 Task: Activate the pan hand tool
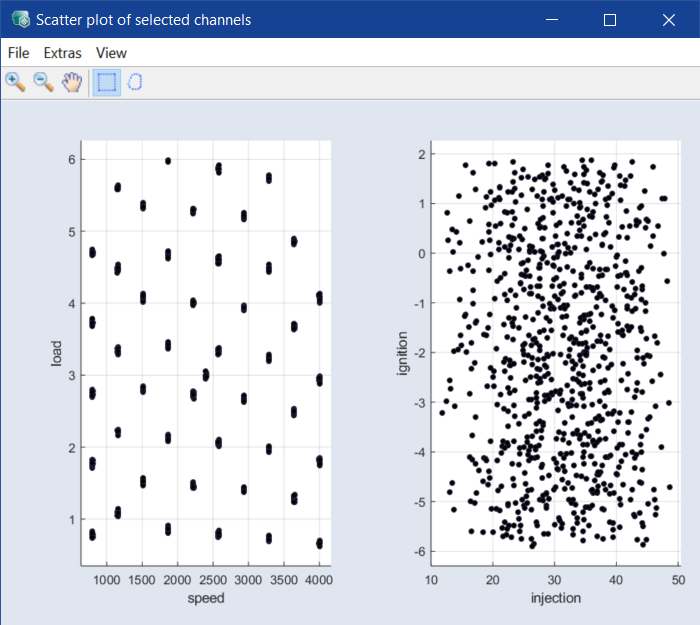71,82
